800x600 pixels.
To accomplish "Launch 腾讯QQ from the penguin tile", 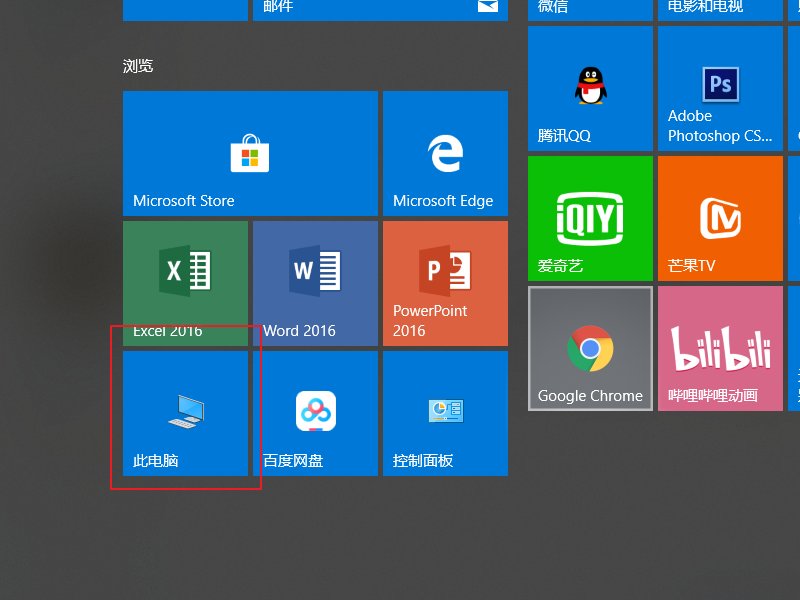I will (x=590, y=88).
